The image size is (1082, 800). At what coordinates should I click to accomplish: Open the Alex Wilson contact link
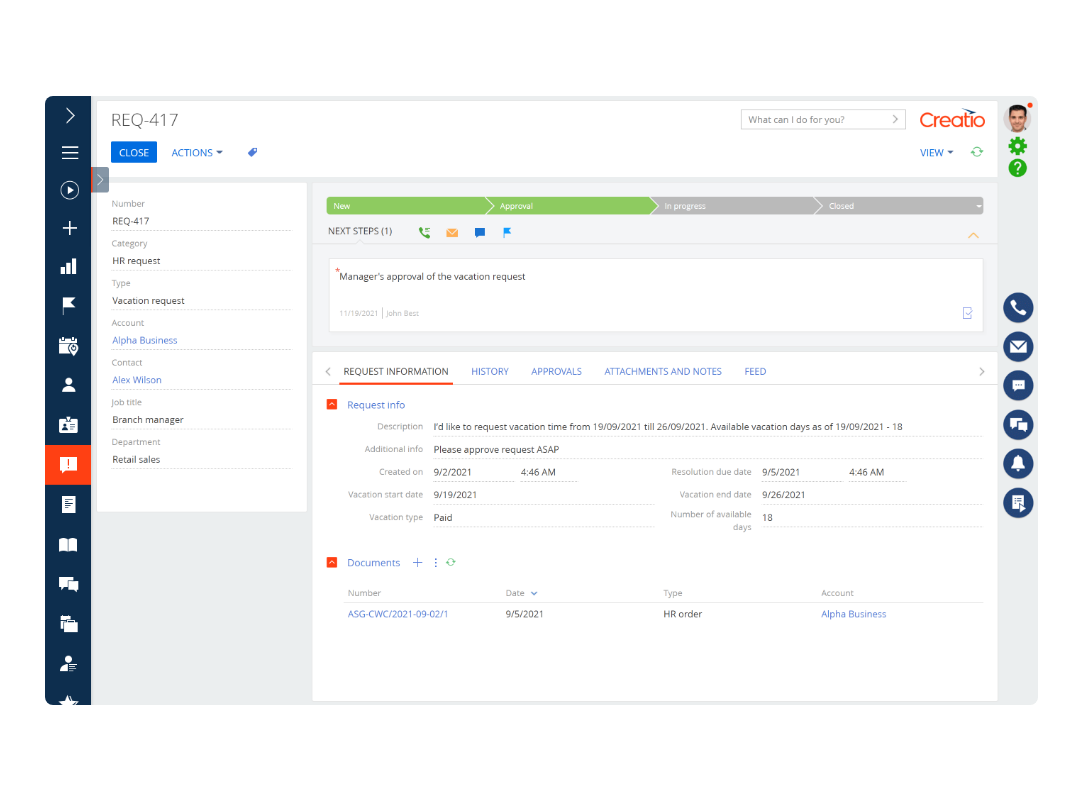[x=137, y=380]
